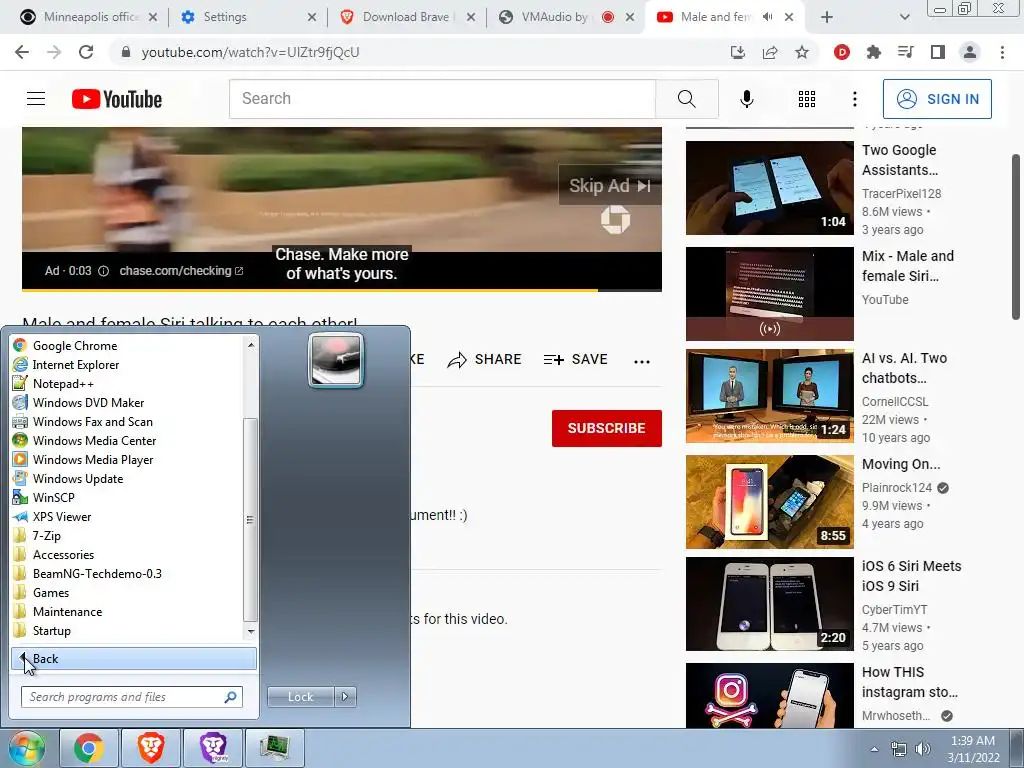Expand the shutdown options arrow beside Lock
Viewport: 1024px width, 768px height.
pyautogui.click(x=345, y=697)
